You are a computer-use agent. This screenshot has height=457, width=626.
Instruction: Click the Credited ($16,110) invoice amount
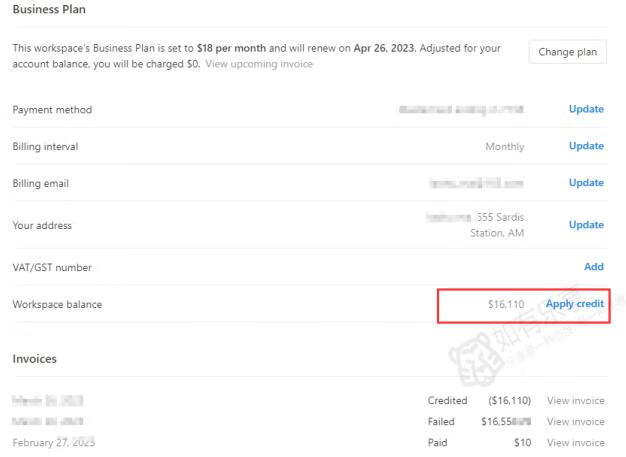[509, 400]
